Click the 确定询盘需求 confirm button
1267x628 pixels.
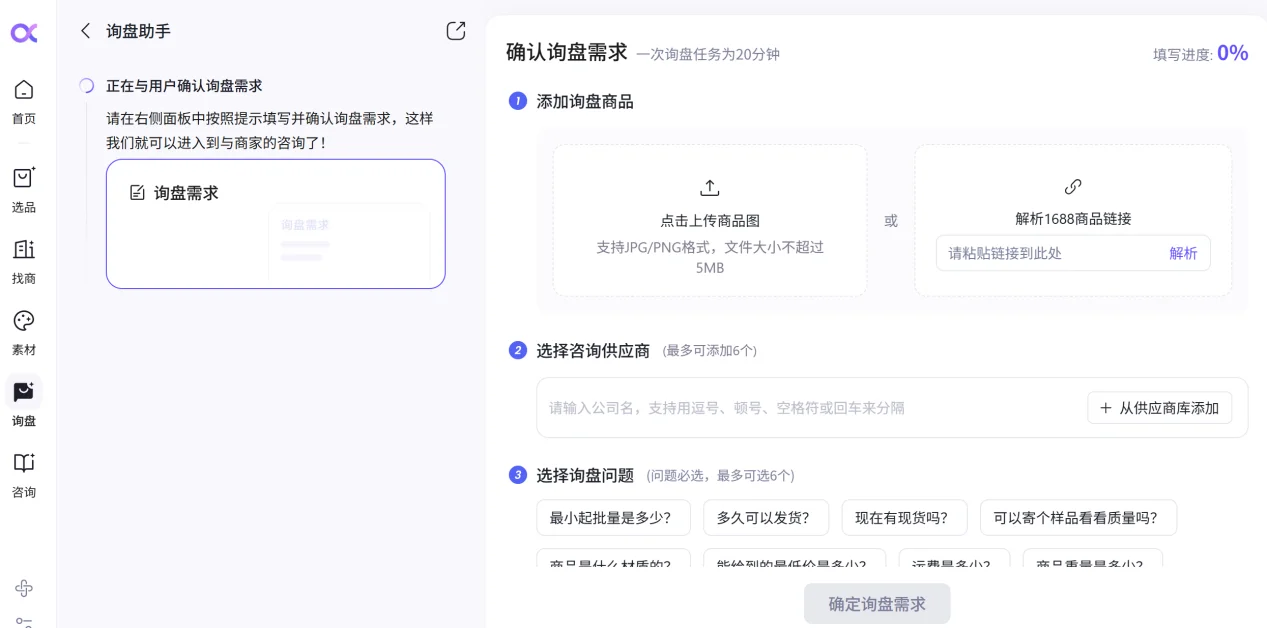pos(877,604)
